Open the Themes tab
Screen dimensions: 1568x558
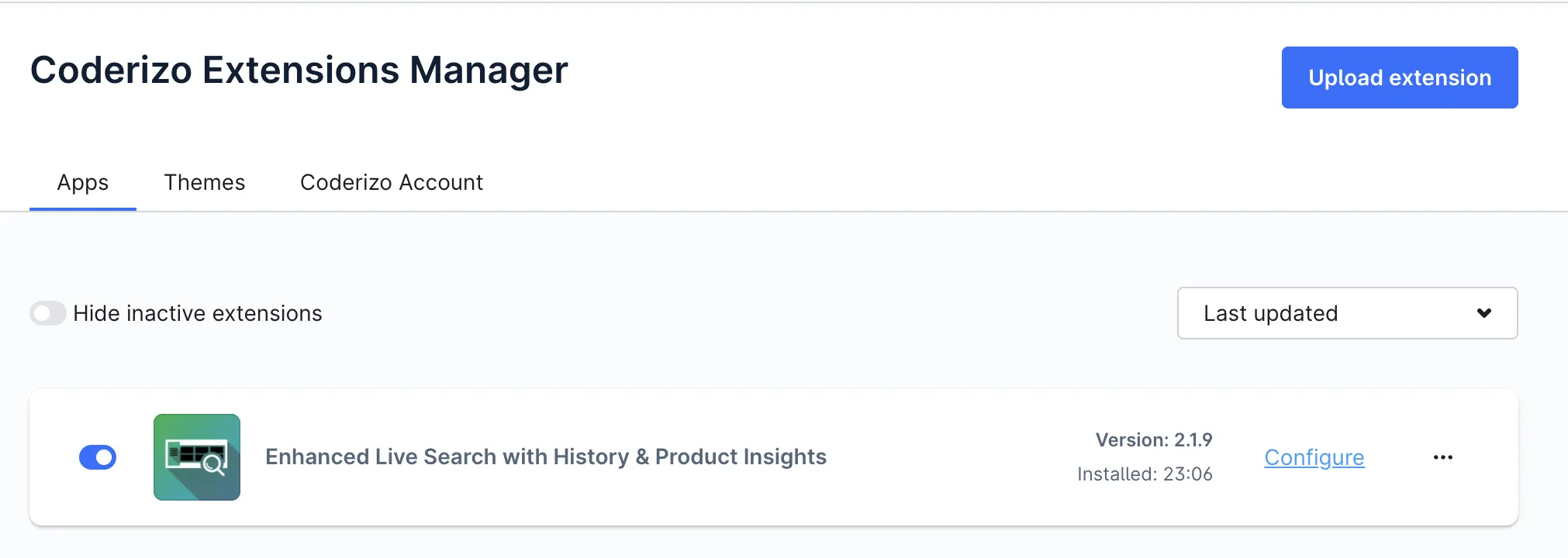tap(204, 183)
